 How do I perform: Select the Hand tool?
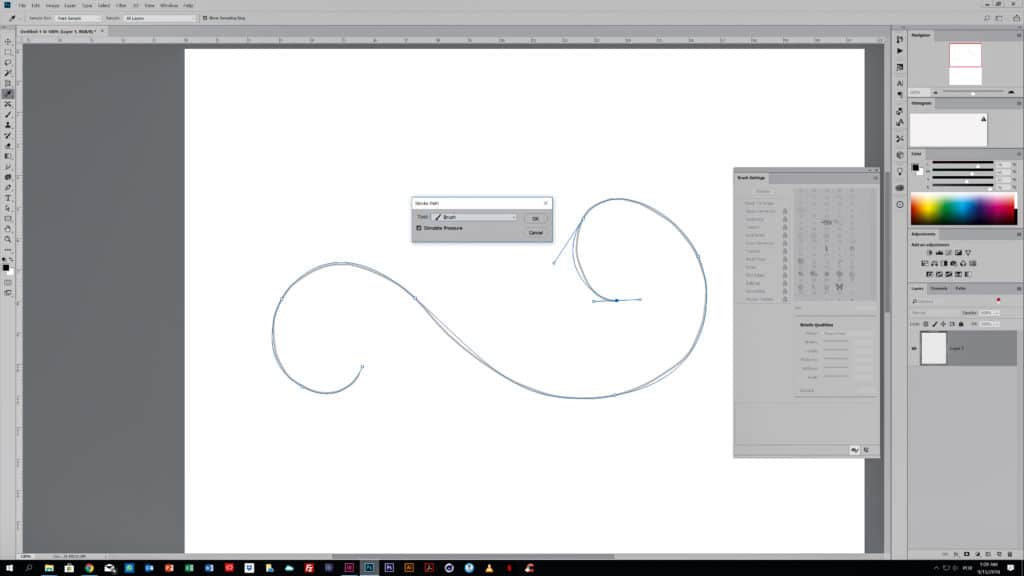click(x=8, y=229)
